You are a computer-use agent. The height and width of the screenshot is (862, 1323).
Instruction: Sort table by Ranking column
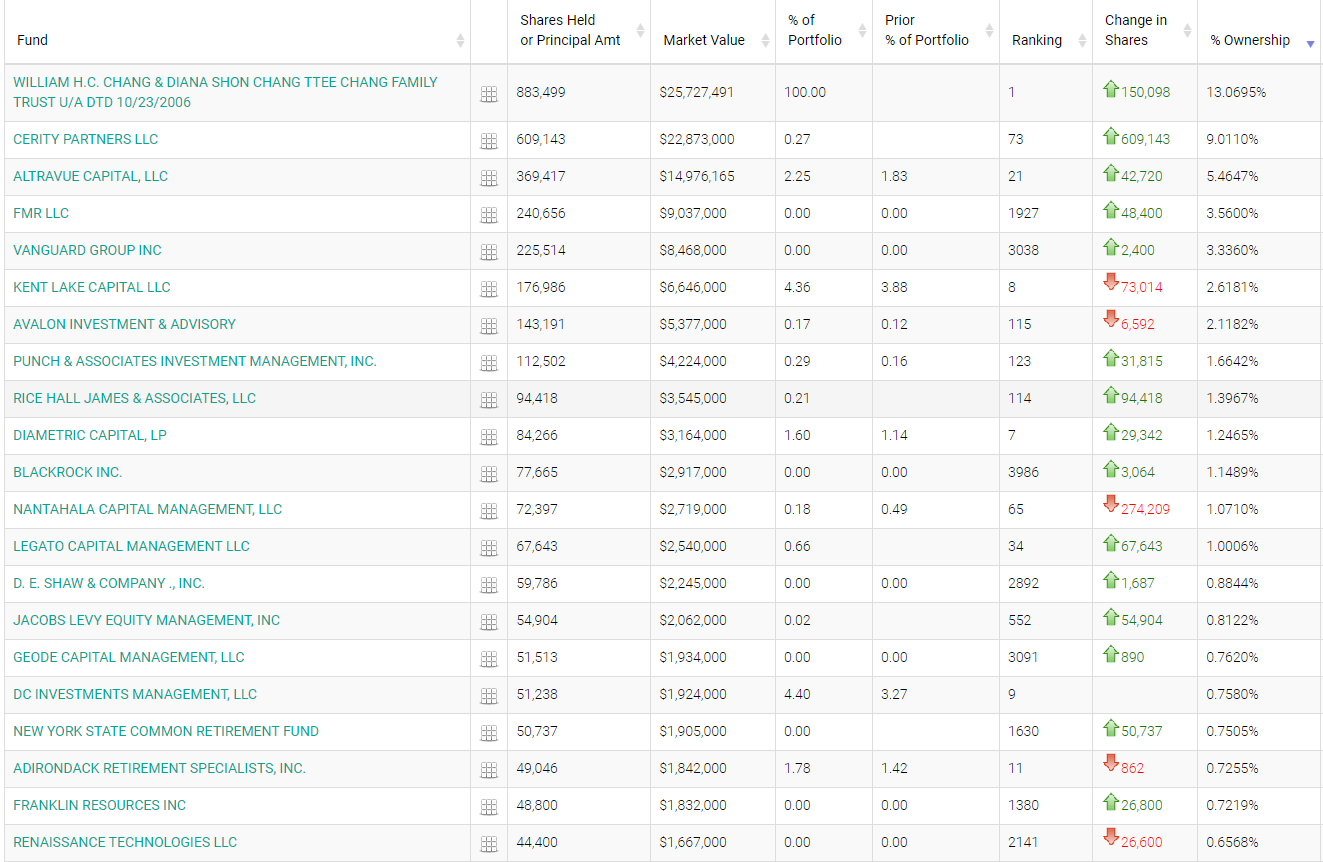click(x=1046, y=32)
